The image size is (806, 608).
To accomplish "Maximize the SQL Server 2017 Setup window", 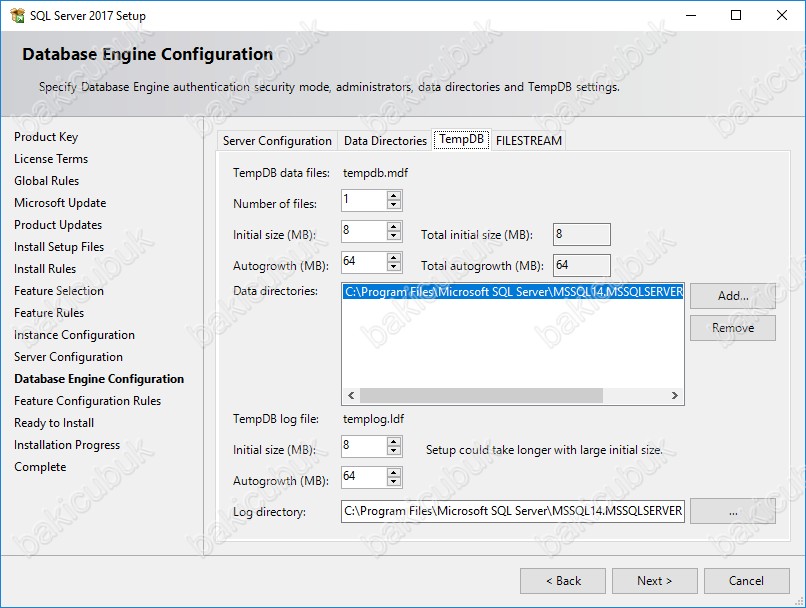I will pyautogui.click(x=736, y=15).
